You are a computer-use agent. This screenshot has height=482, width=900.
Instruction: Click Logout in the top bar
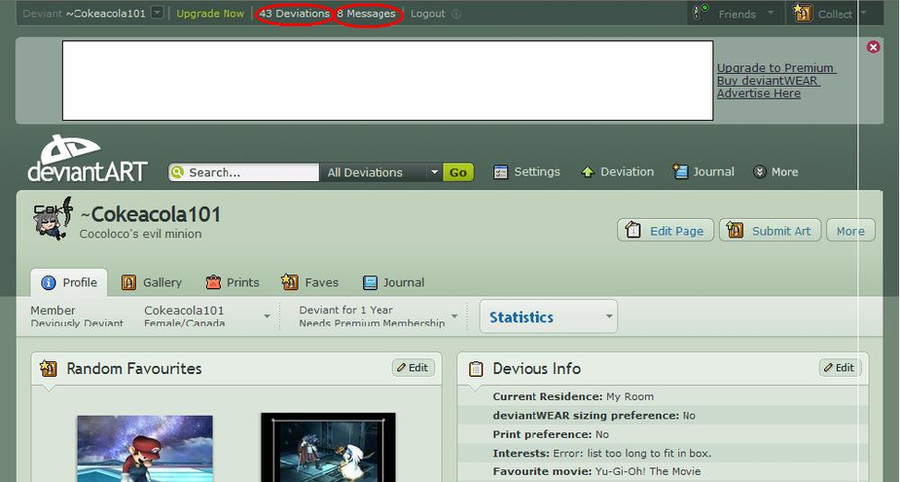coord(428,13)
